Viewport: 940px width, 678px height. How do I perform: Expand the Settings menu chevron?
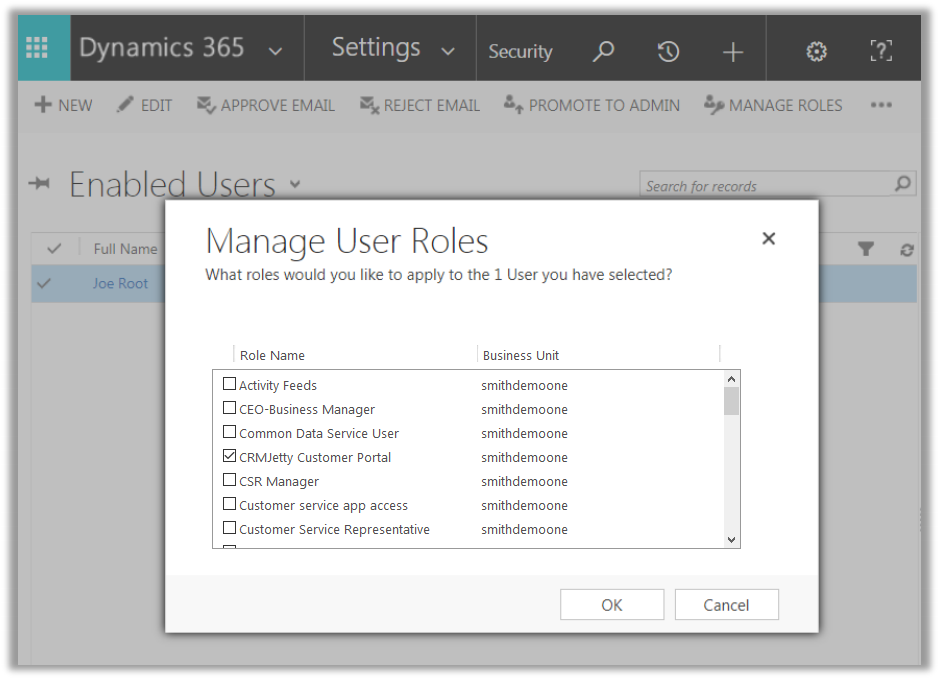(x=448, y=52)
